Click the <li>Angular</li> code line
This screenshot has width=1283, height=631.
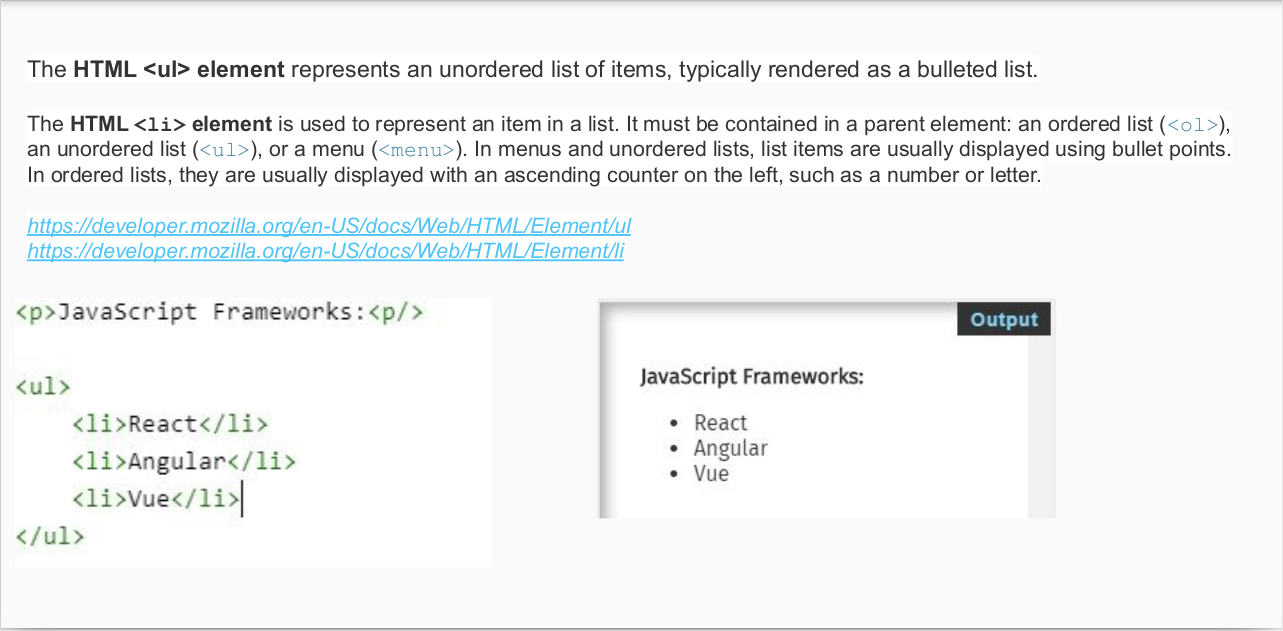(x=184, y=461)
